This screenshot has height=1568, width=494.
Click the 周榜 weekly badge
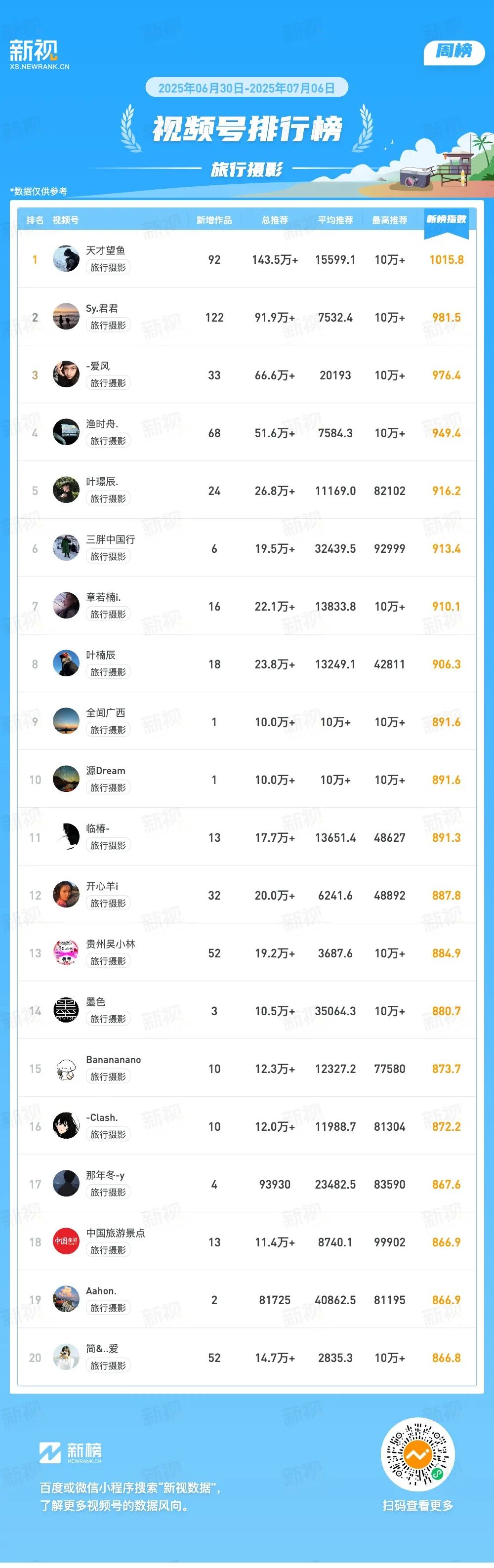point(454,51)
